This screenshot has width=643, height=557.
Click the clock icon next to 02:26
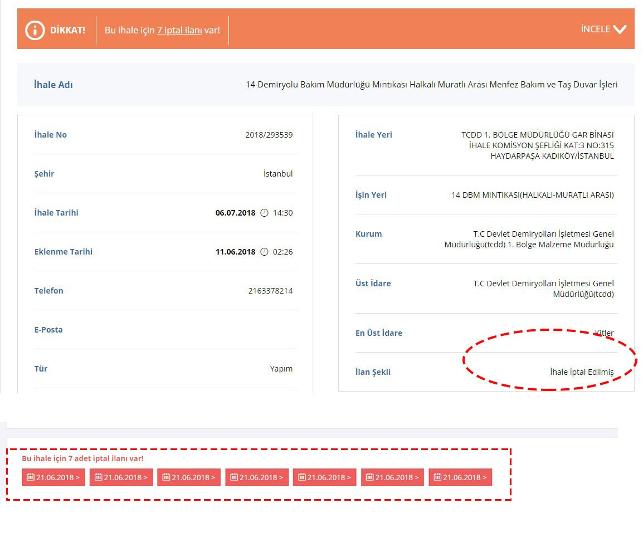(x=264, y=252)
